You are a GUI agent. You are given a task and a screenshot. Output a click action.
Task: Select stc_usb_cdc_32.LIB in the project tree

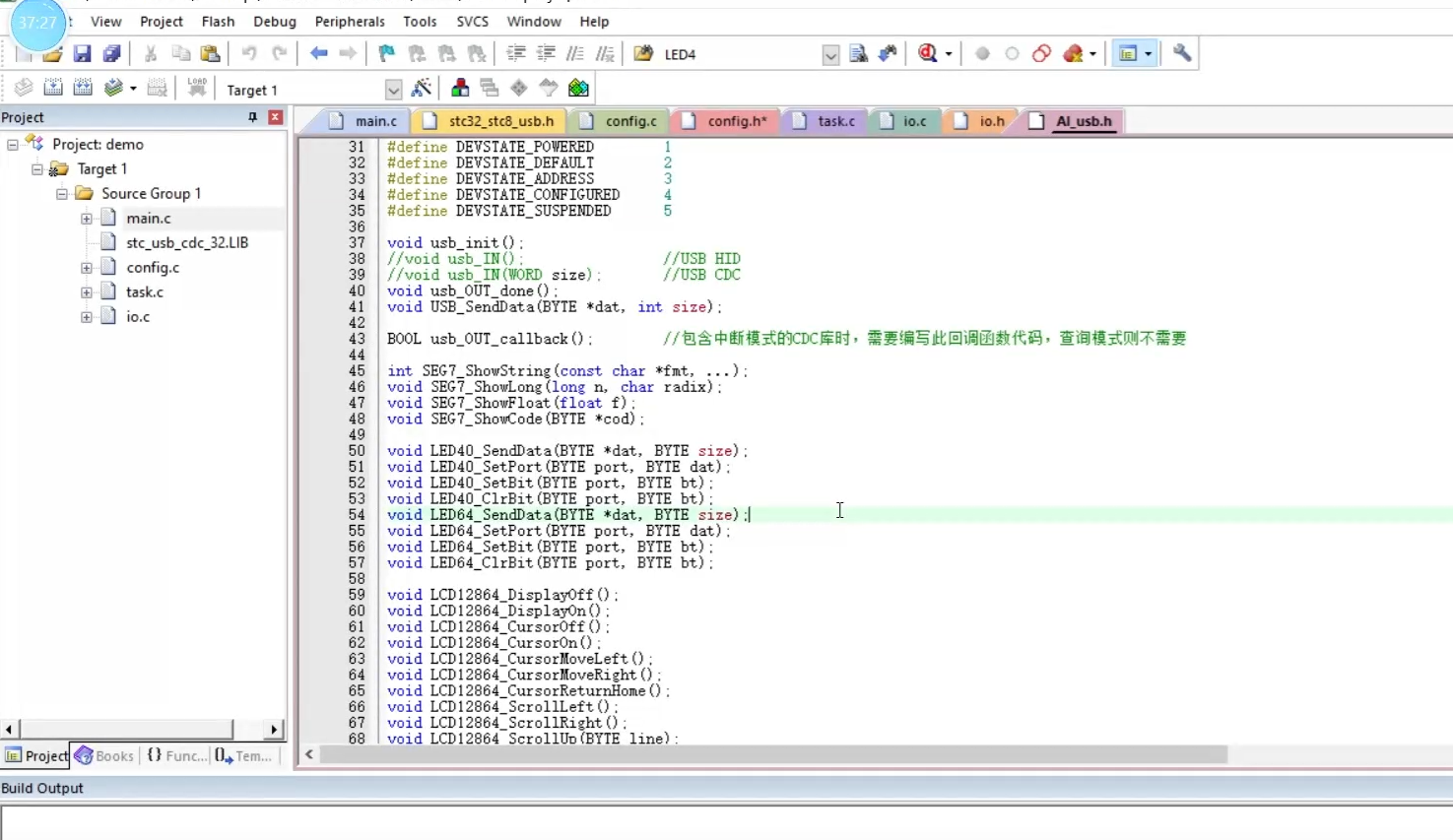187,242
